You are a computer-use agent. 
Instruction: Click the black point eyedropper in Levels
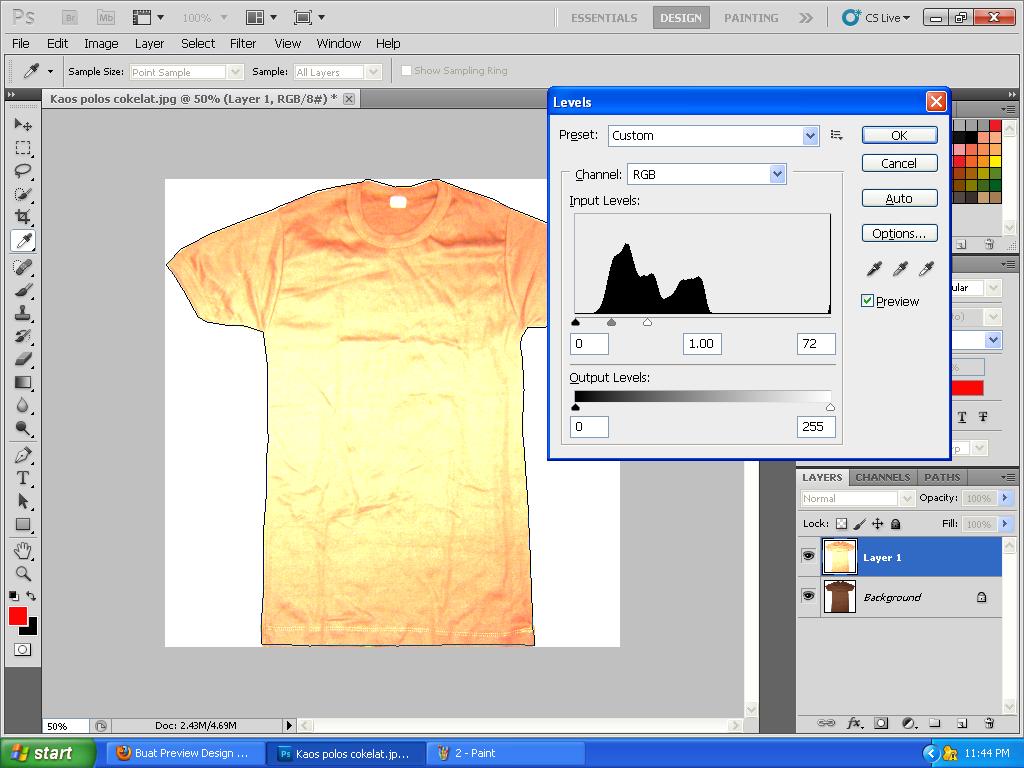pos(874,268)
